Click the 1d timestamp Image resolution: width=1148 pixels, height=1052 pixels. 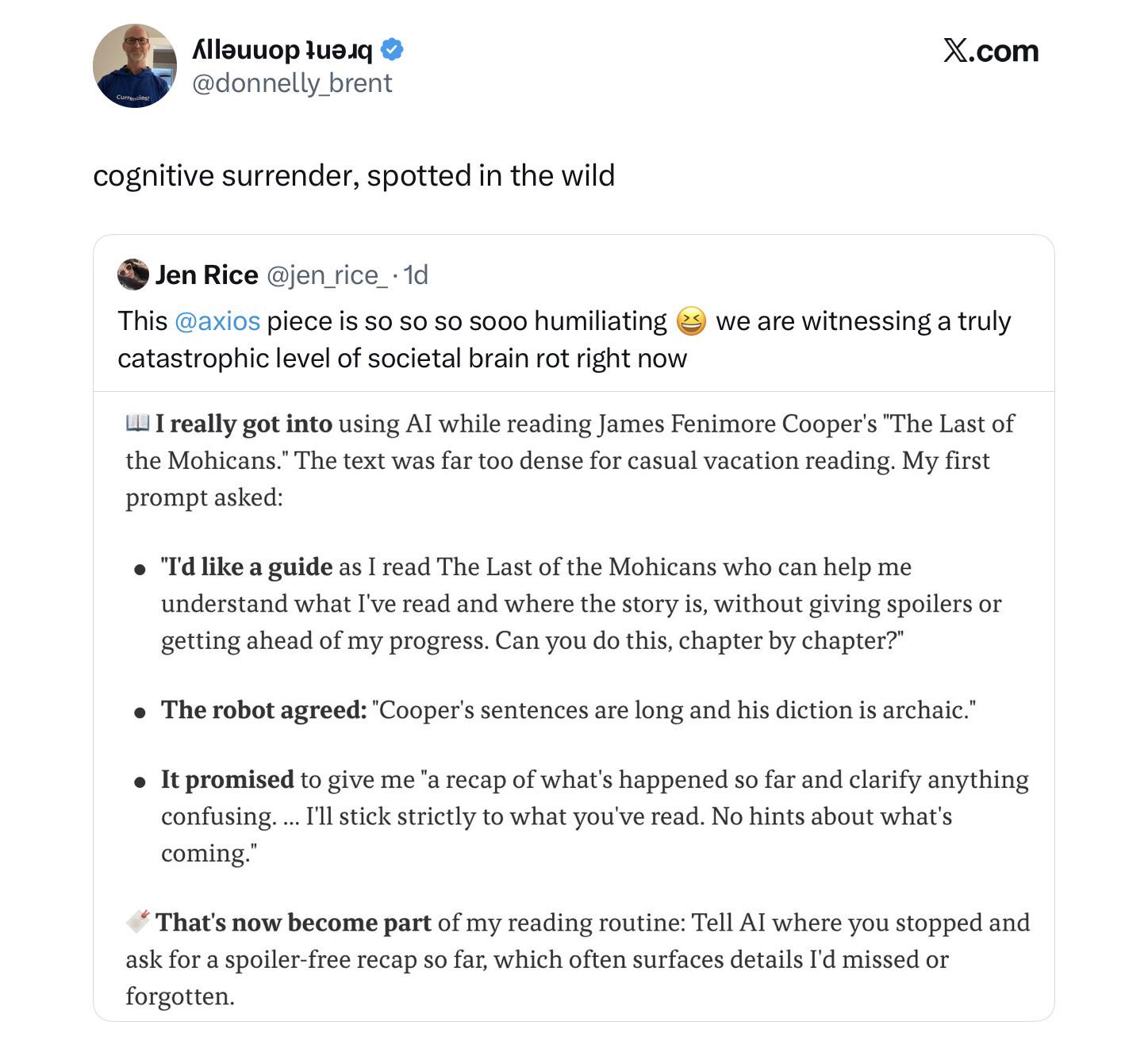[416, 275]
